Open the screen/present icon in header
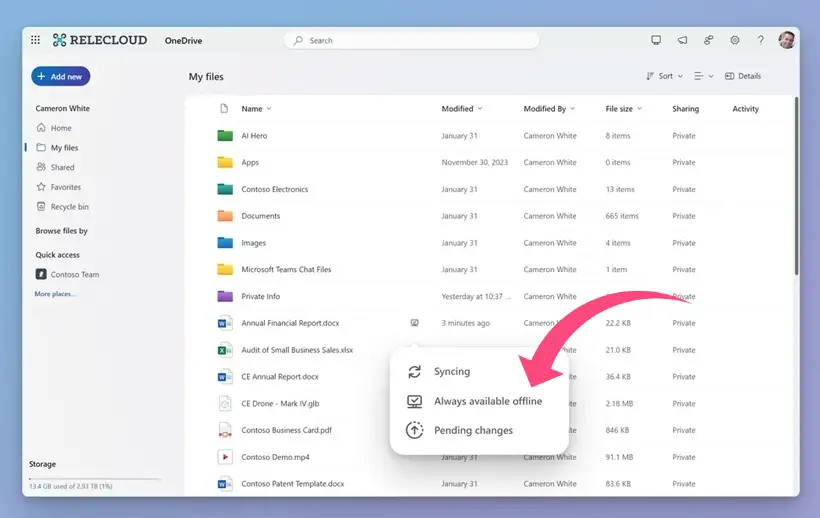This screenshot has height=518, width=820. [x=656, y=40]
